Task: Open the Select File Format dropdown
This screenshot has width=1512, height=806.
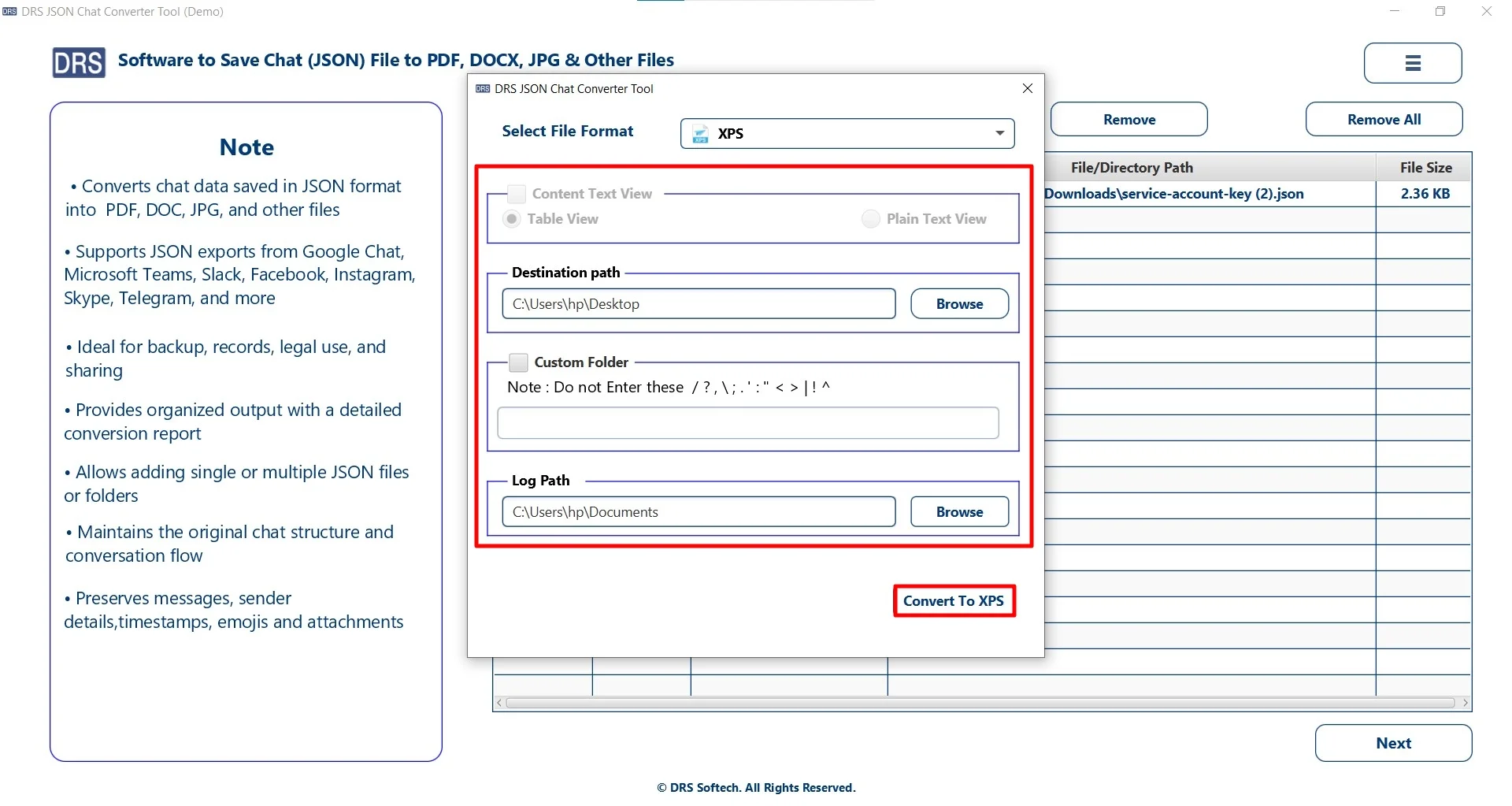Action: click(847, 133)
